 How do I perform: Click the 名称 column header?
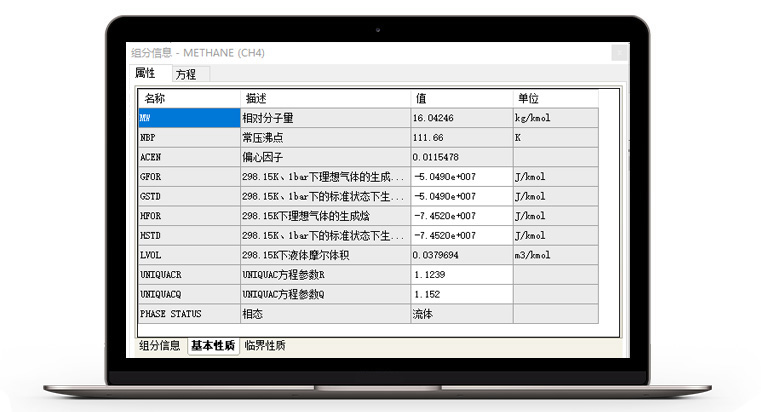click(189, 99)
